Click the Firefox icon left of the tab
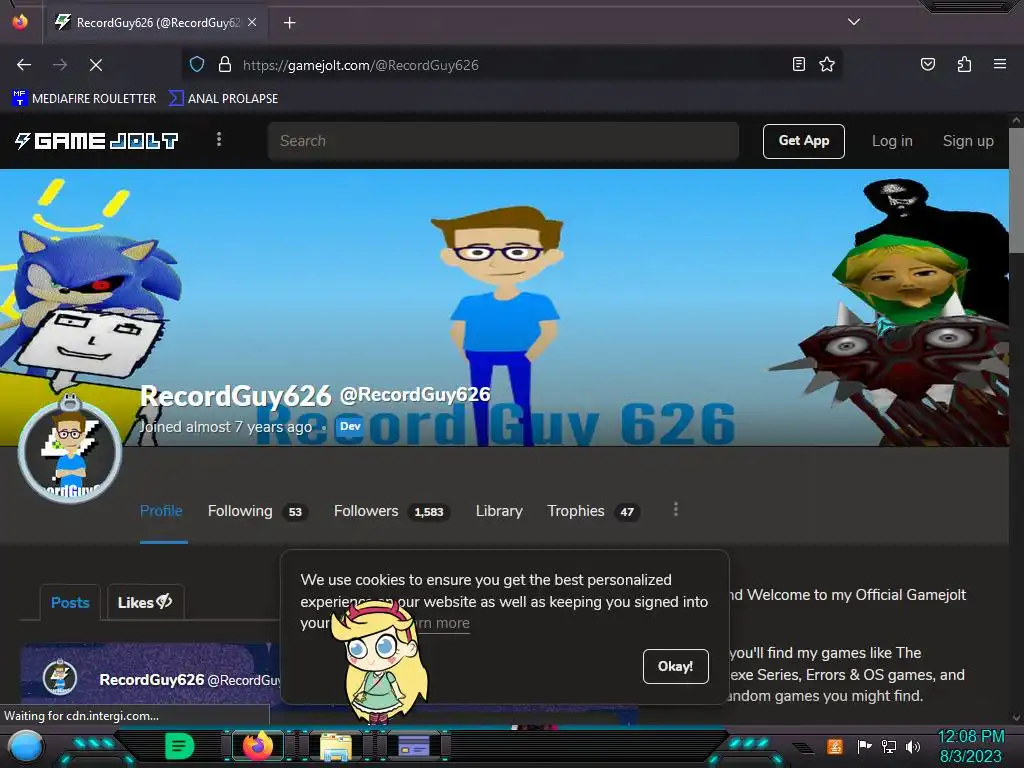Viewport: 1024px width, 768px height. tap(20, 22)
